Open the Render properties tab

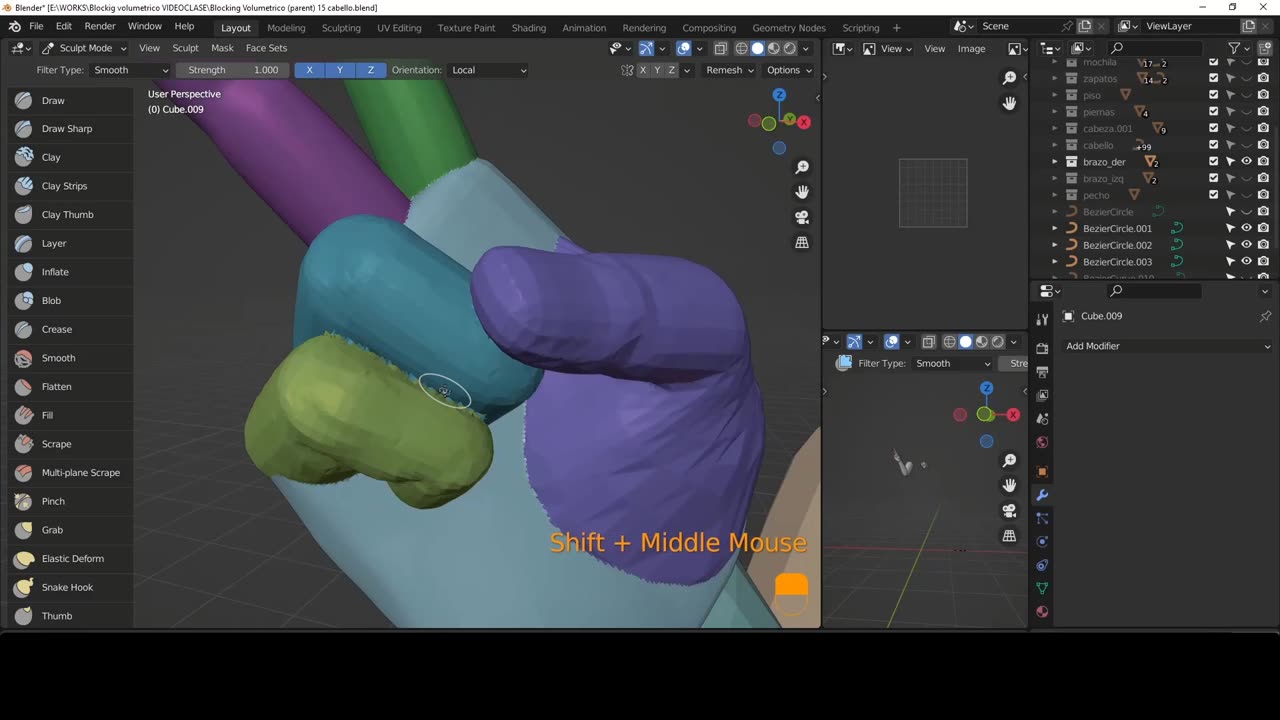(1042, 348)
